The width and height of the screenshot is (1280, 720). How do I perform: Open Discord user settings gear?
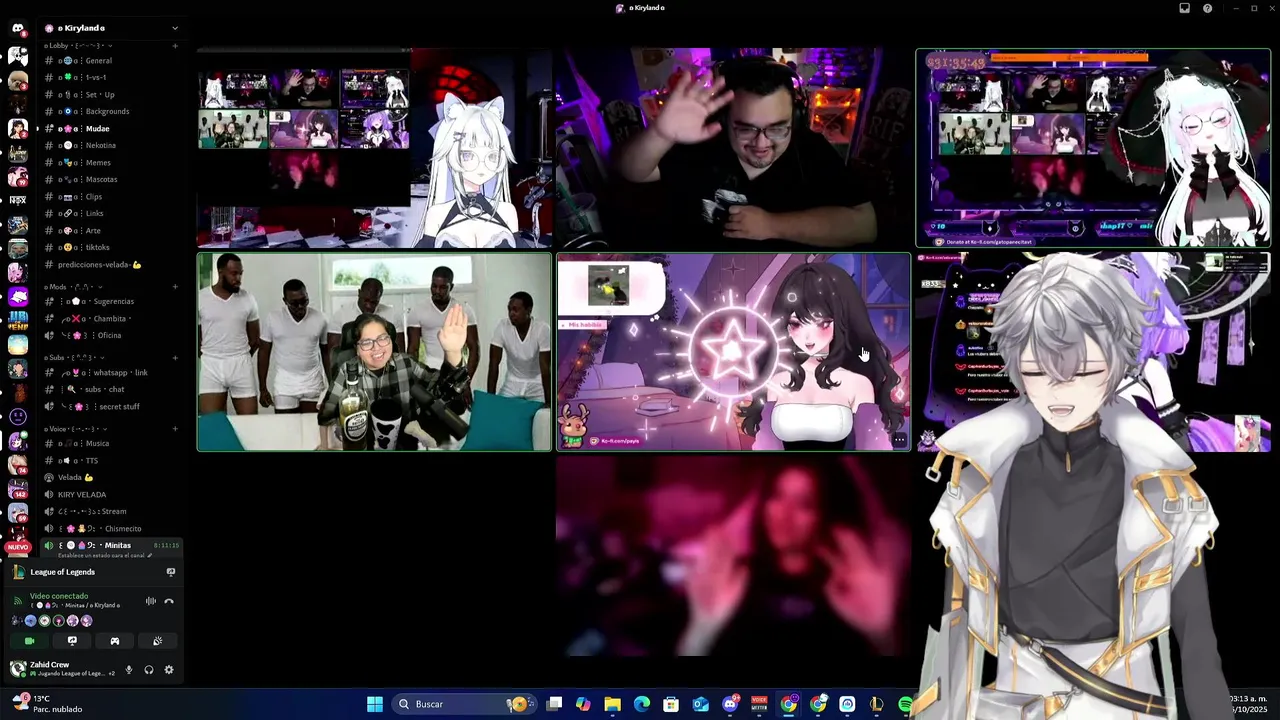(168, 669)
